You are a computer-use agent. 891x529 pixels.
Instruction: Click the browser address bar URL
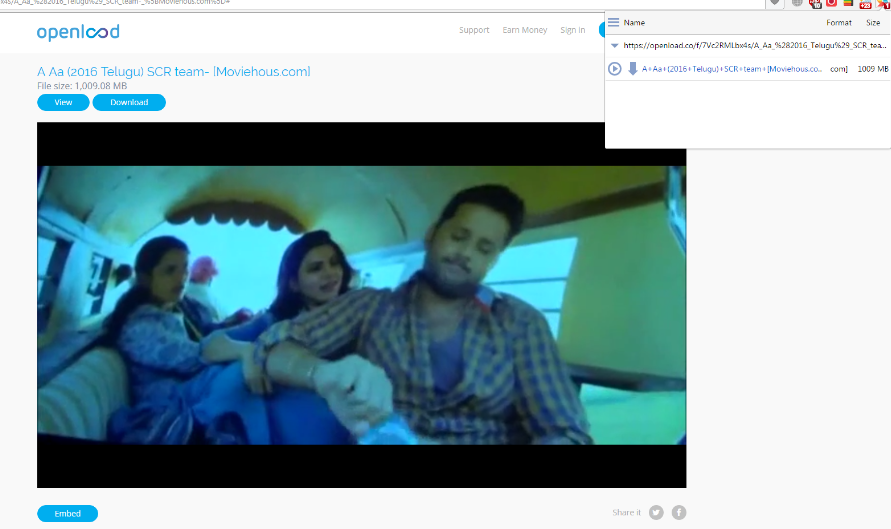pos(115,2)
